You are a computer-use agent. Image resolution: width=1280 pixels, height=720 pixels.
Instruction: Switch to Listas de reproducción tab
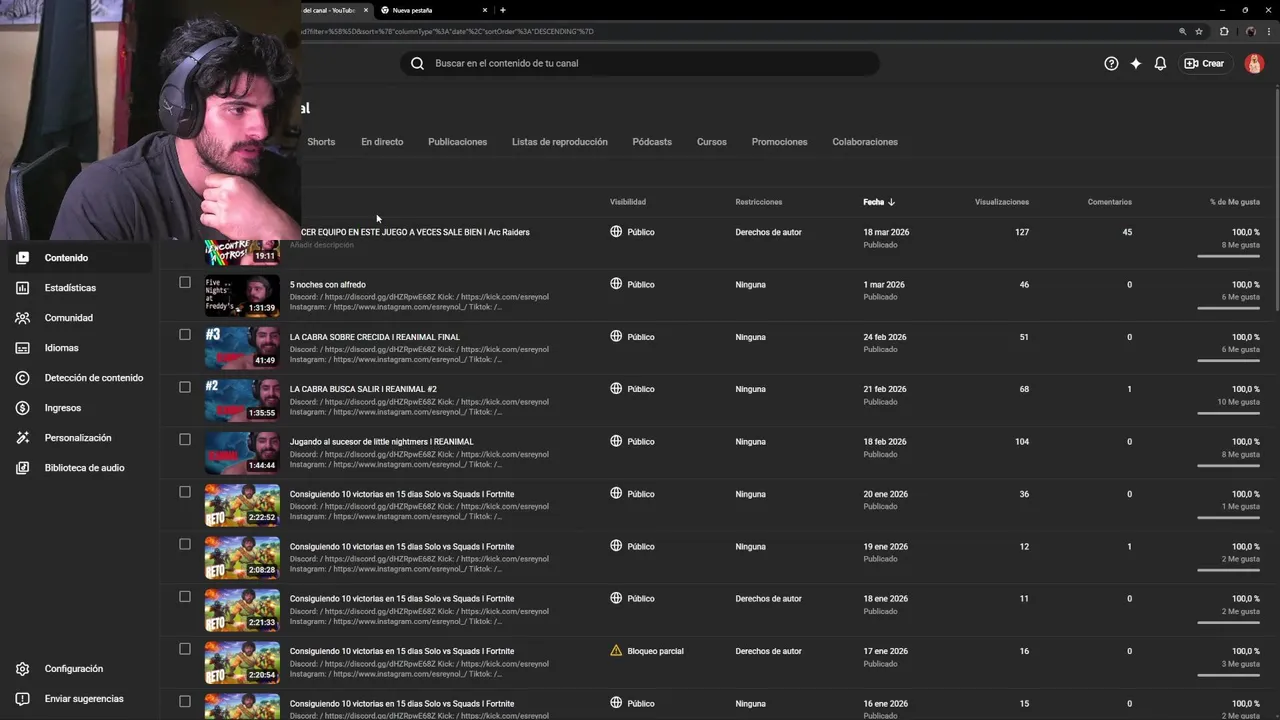[560, 142]
